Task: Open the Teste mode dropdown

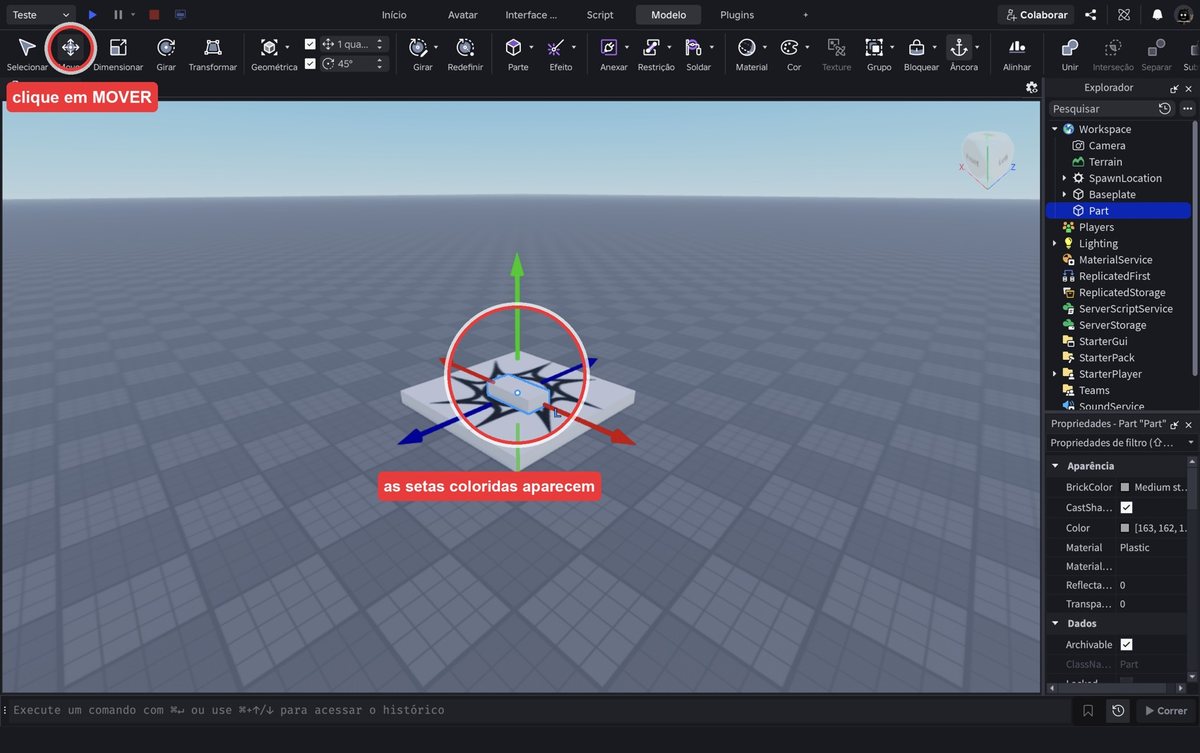Action: point(40,15)
